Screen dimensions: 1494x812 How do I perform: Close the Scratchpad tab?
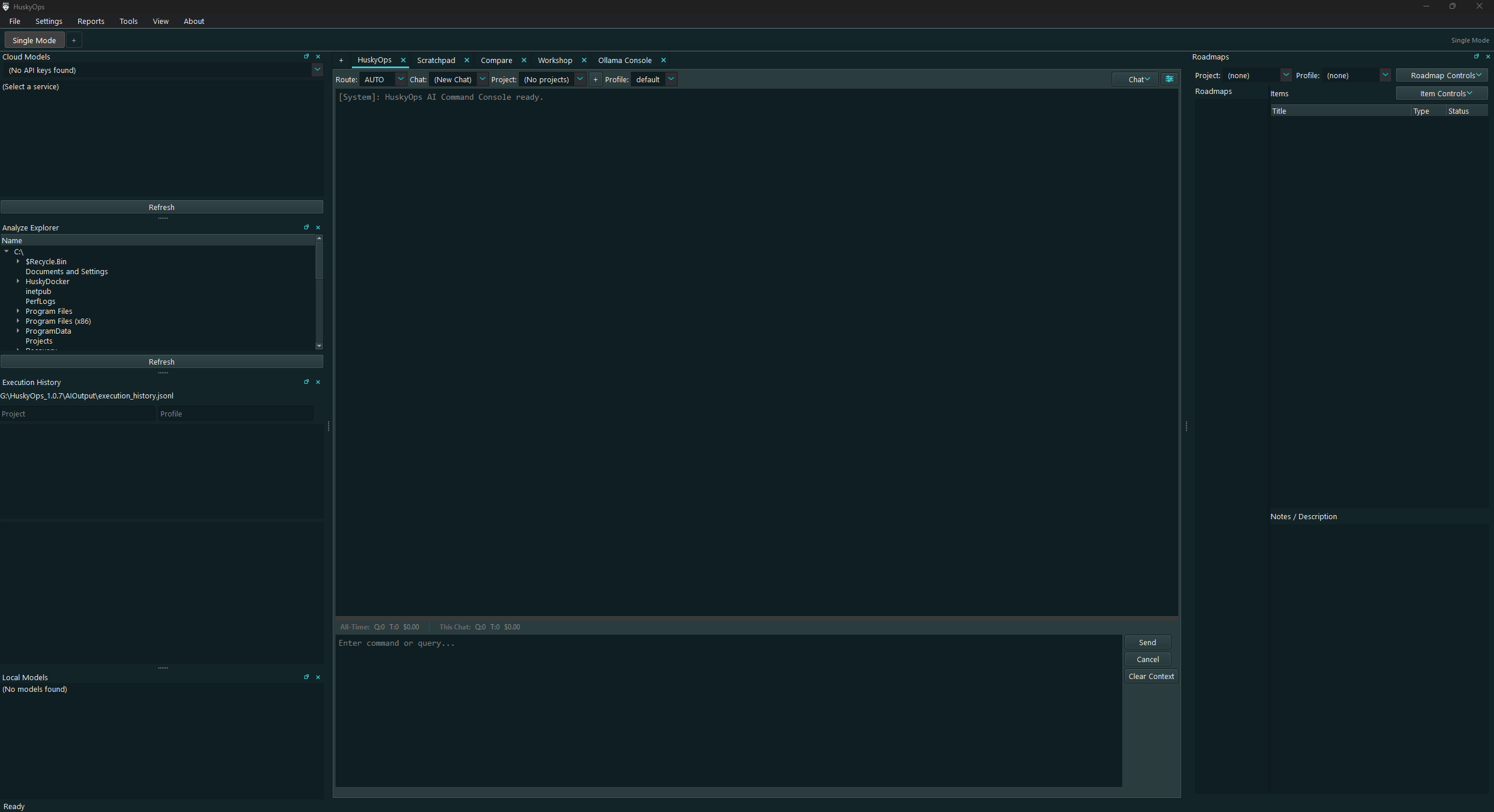[x=467, y=60]
